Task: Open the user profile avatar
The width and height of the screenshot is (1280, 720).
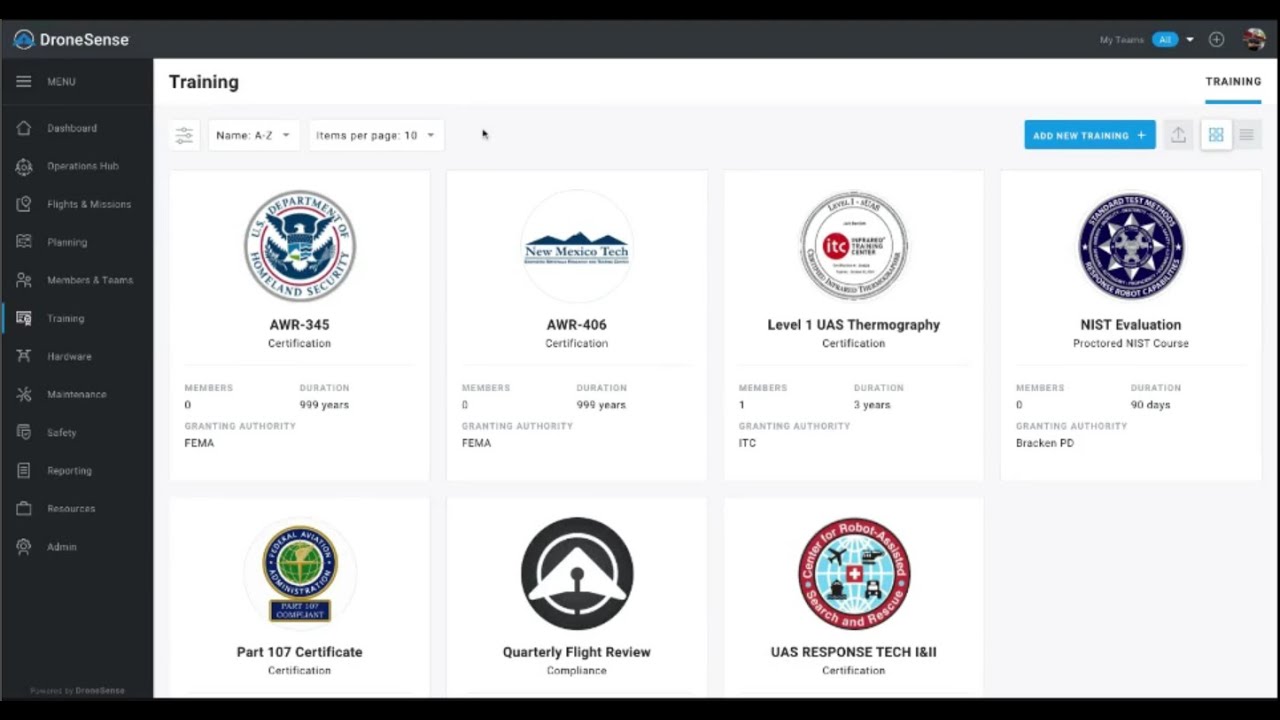Action: click(1254, 40)
